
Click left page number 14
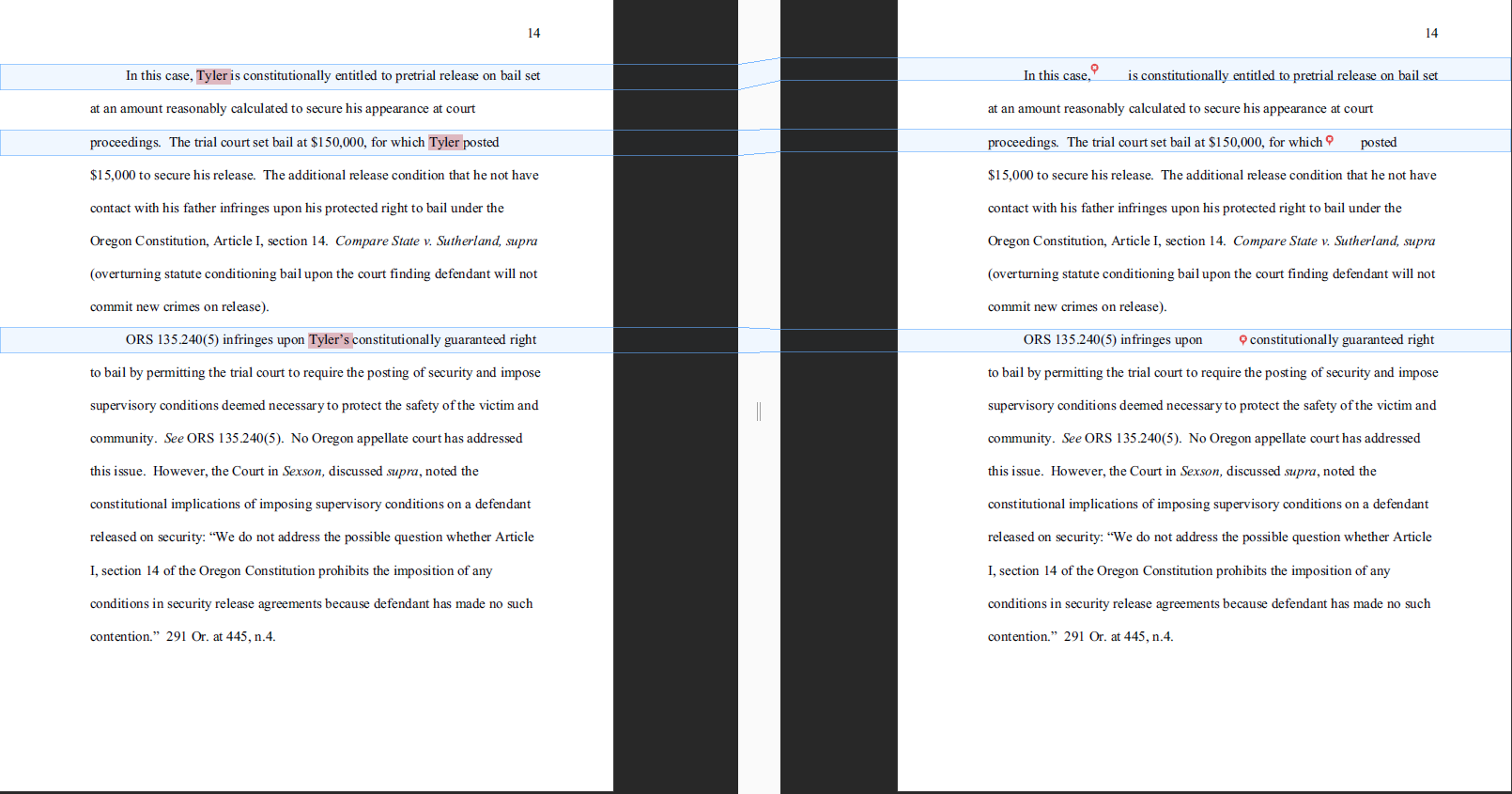pyautogui.click(x=533, y=33)
